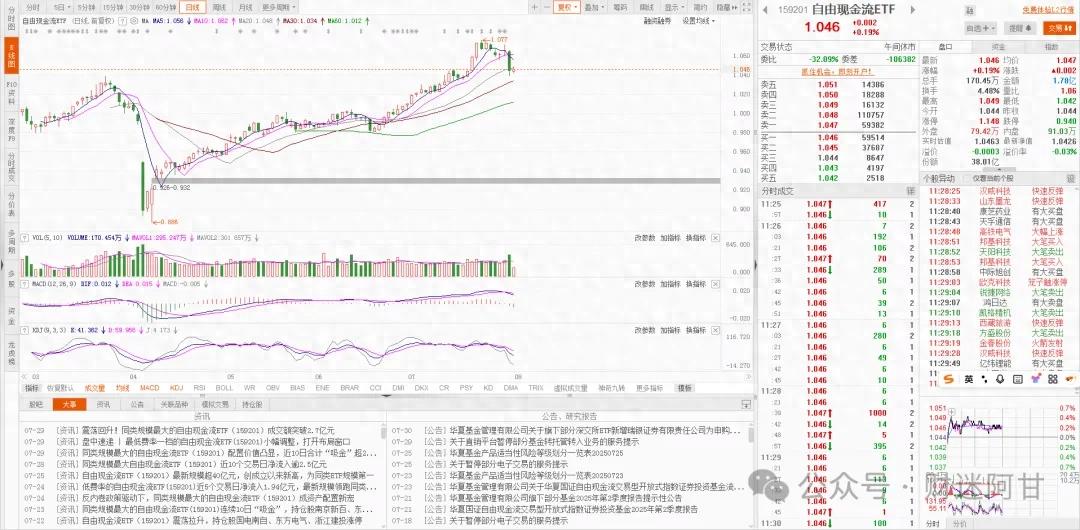Open F10资料 in left sidebar
The height and width of the screenshot is (530, 1080).
[x=10, y=92]
